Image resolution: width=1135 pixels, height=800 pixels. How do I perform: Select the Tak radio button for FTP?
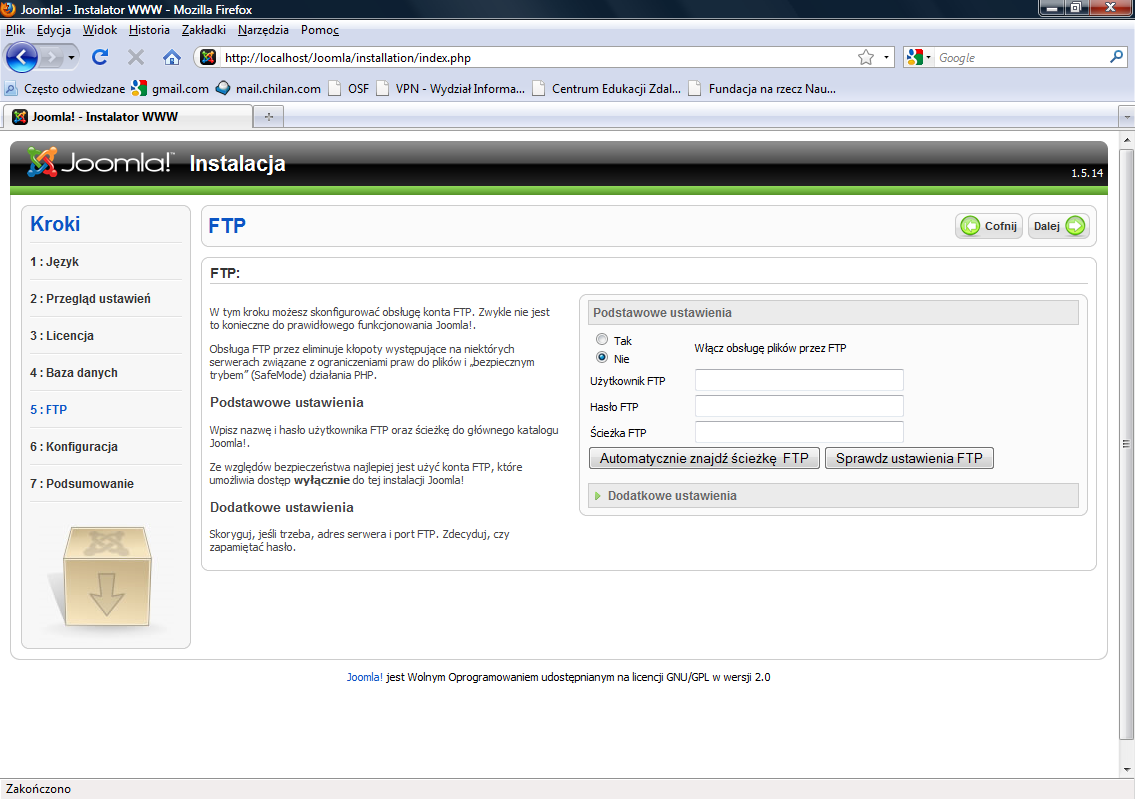602,339
